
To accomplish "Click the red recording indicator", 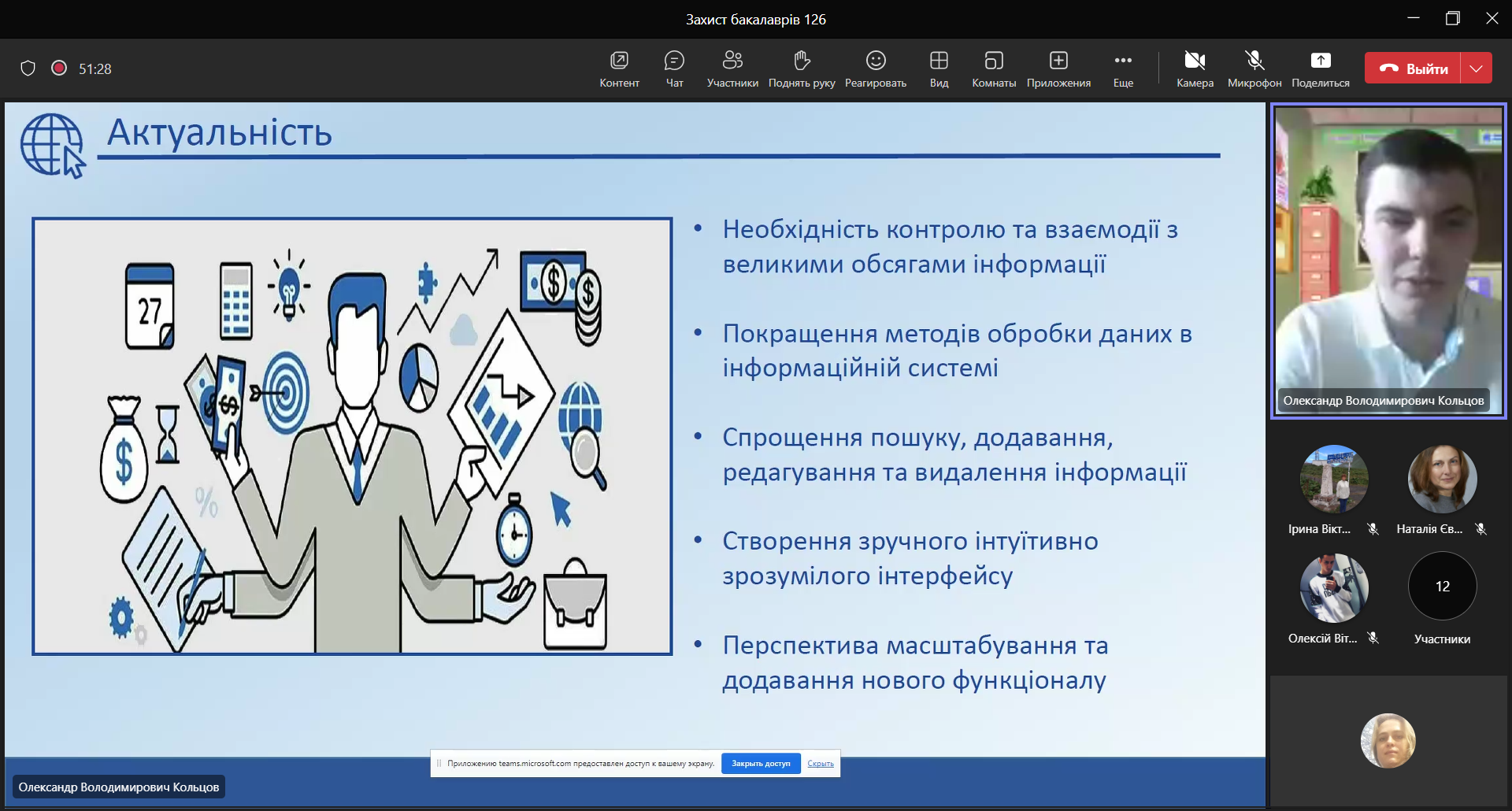I will tap(59, 69).
